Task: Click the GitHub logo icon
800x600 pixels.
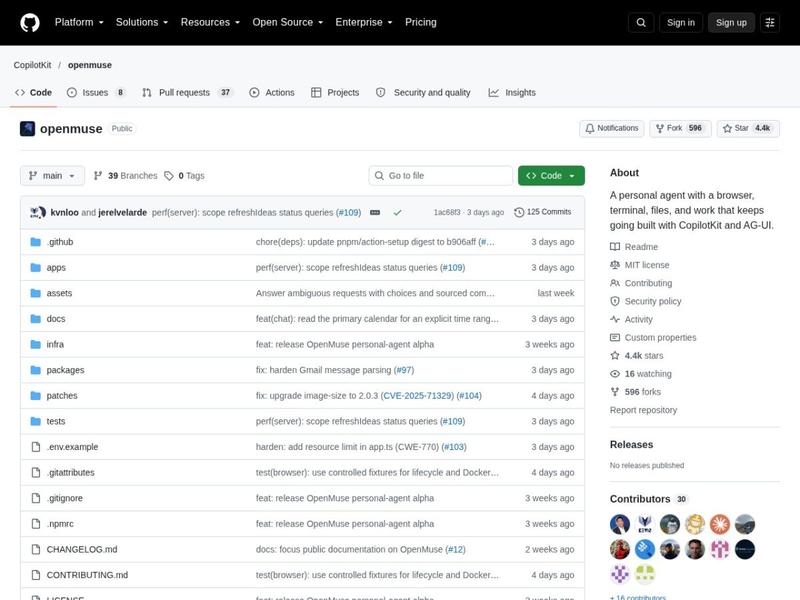Action: 30,22
